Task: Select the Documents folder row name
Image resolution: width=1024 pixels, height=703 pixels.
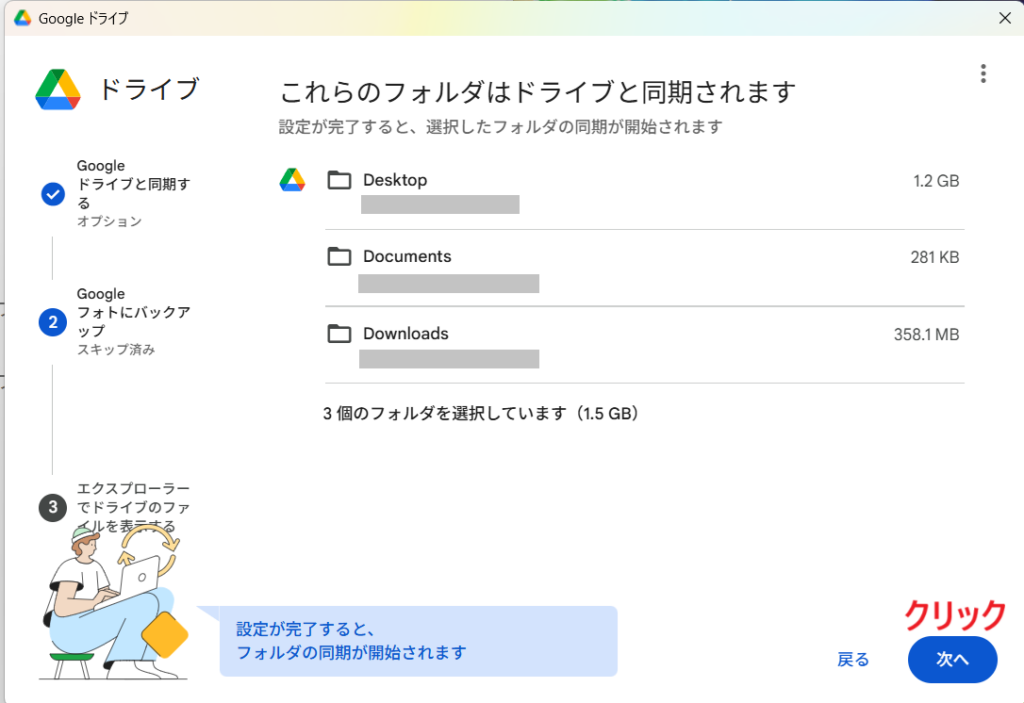Action: 407,257
